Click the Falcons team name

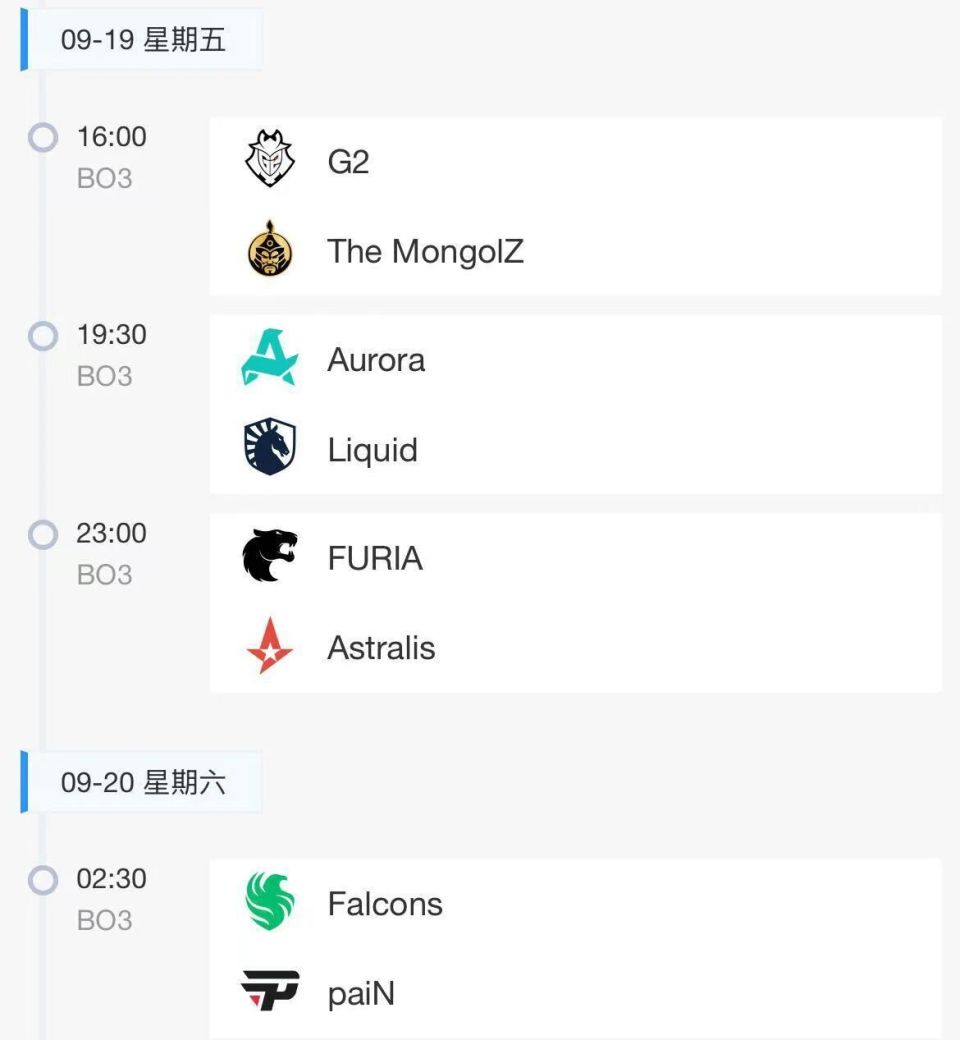385,903
